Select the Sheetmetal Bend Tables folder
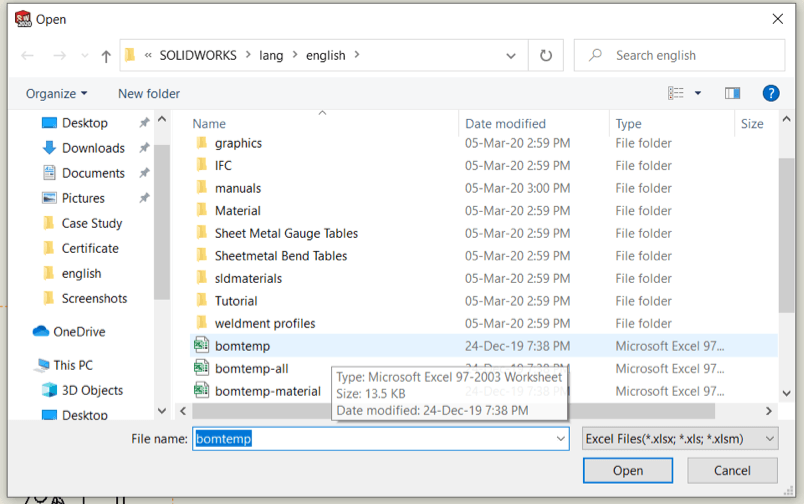 point(280,256)
